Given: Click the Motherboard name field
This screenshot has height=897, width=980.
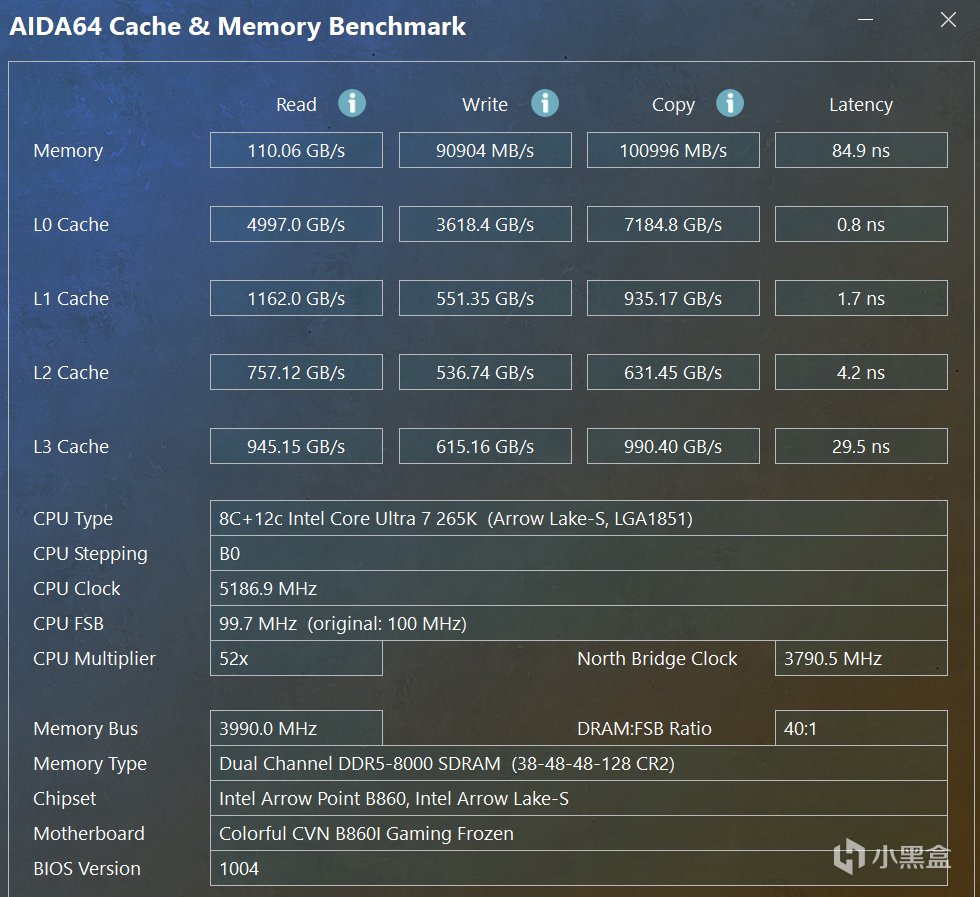Looking at the screenshot, I should pyautogui.click(x=578, y=834).
